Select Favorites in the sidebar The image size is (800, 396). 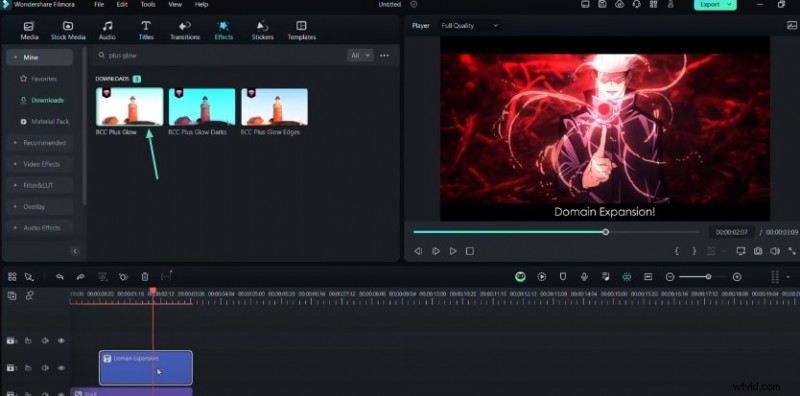click(39, 79)
